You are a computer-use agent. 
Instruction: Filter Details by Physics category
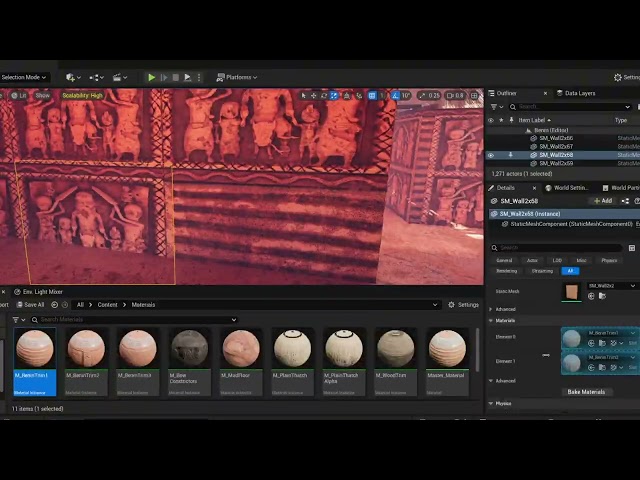pos(609,260)
